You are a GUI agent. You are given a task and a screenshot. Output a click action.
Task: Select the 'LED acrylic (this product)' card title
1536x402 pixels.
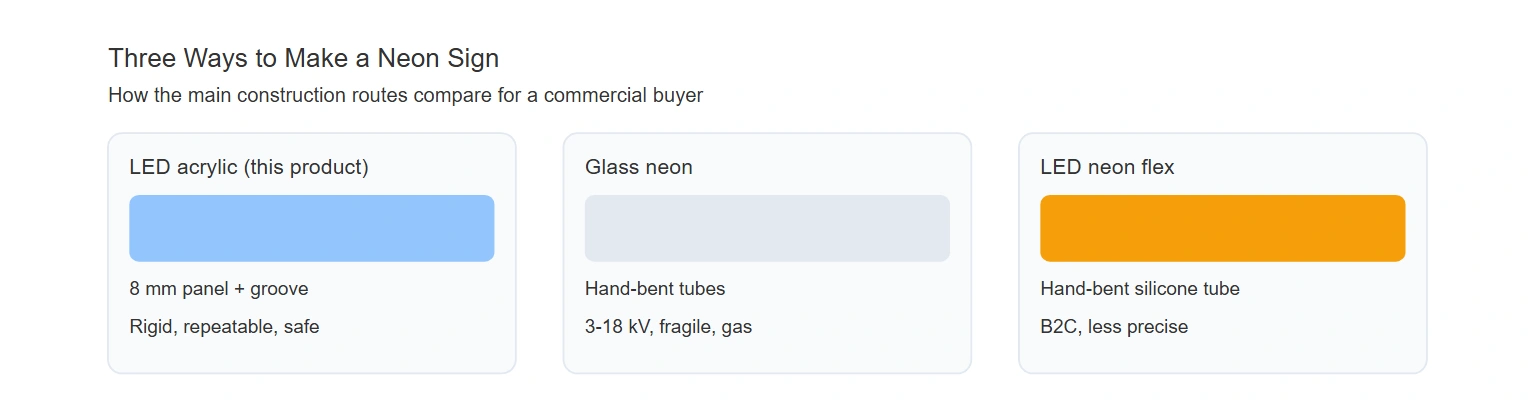tap(249, 167)
